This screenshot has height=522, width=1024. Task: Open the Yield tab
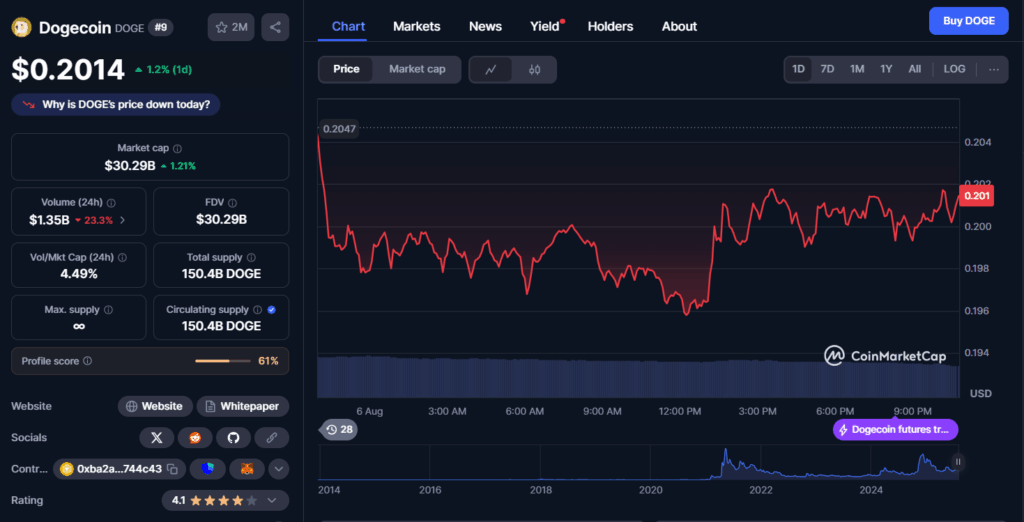click(x=545, y=27)
